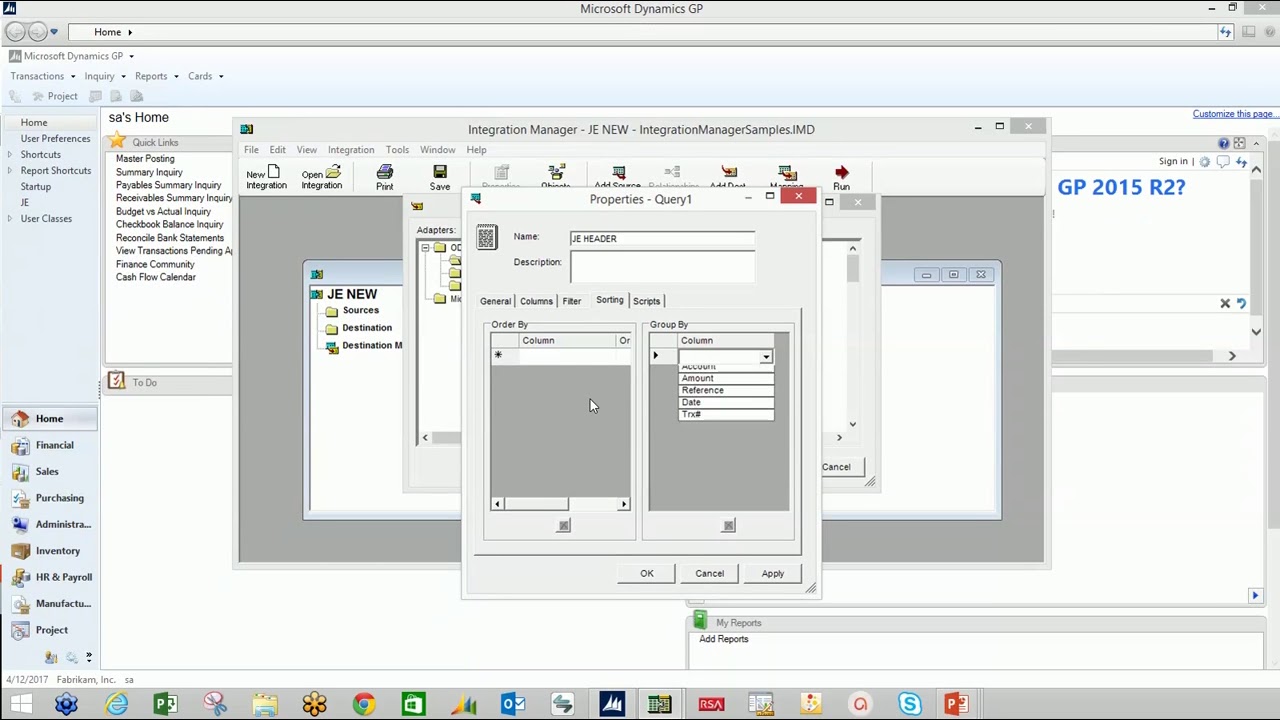Click Open Integration toolbar icon

point(321,178)
